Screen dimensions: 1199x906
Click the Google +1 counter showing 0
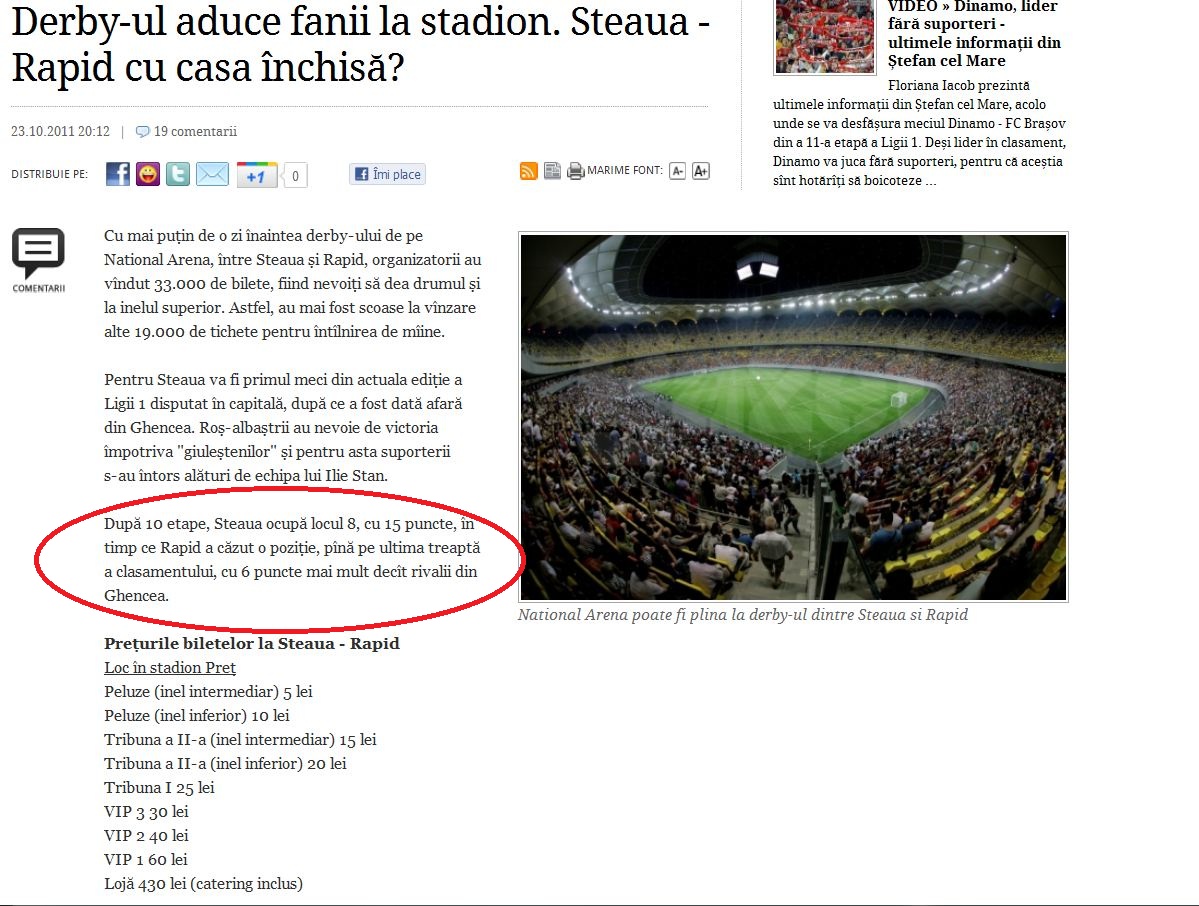295,176
